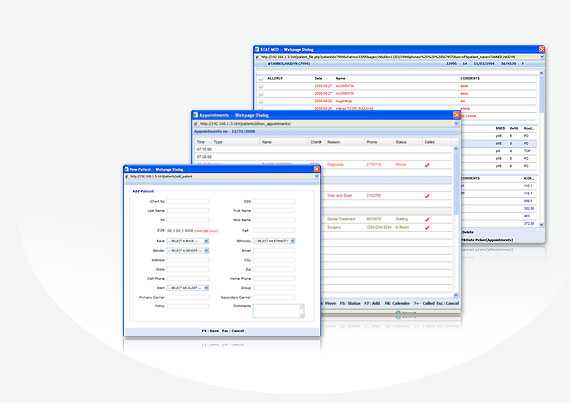This screenshot has height=403, width=570.
Task: Click the First Name input field
Action: point(274,211)
